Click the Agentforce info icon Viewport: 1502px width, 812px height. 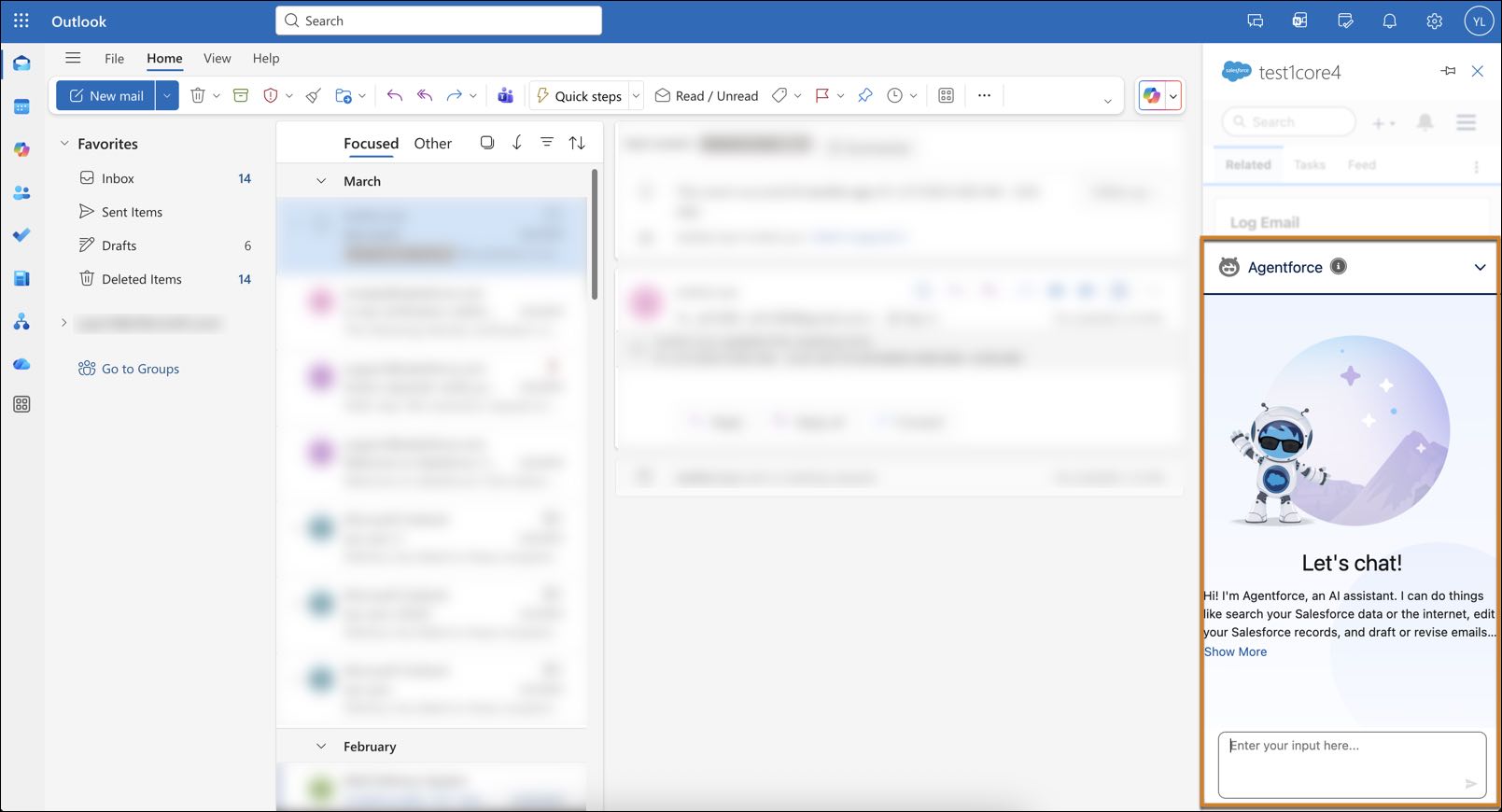tap(1339, 266)
